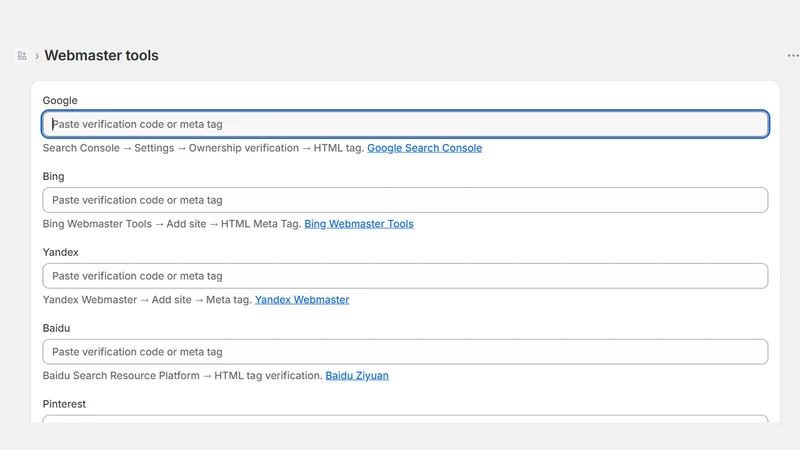Visit the Yandex Webmaster link
Image resolution: width=800 pixels, height=450 pixels.
(302, 299)
